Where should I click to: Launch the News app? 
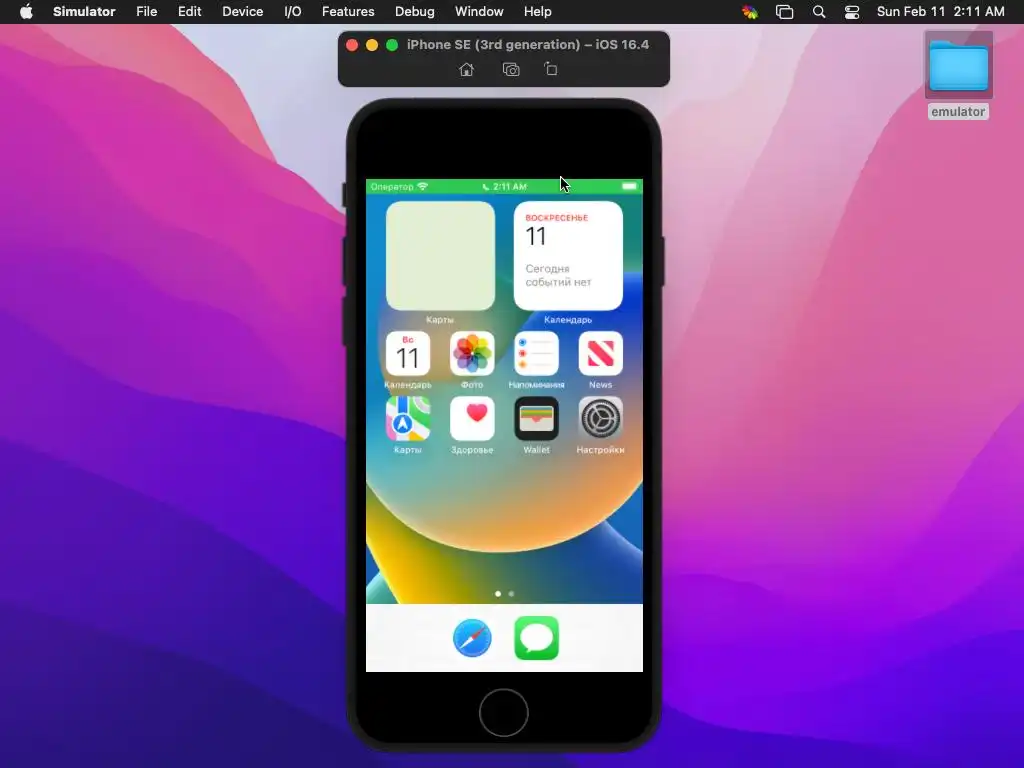pyautogui.click(x=600, y=353)
